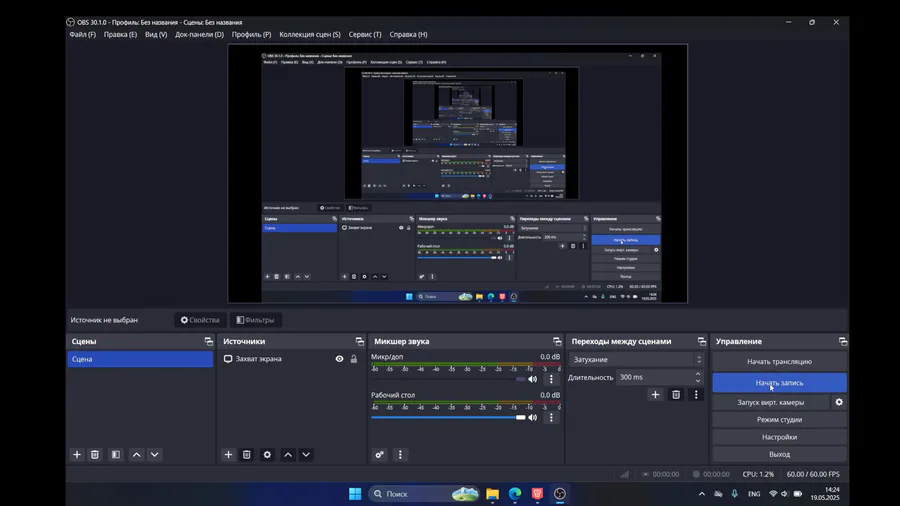
Task: Click OBS Studio icon in the taskbar
Action: 560,494
